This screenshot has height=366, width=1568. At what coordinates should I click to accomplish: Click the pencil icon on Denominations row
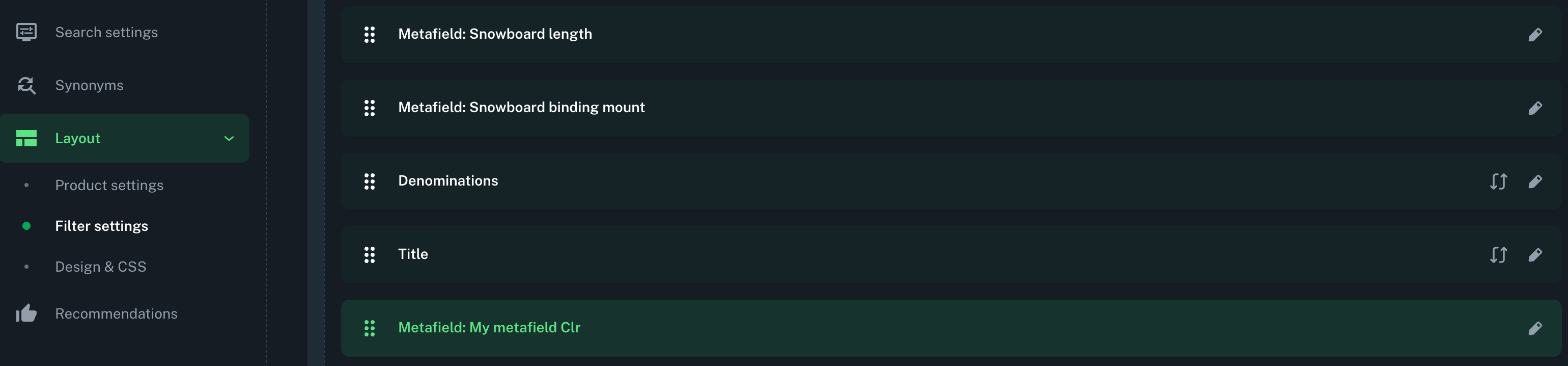pyautogui.click(x=1534, y=181)
